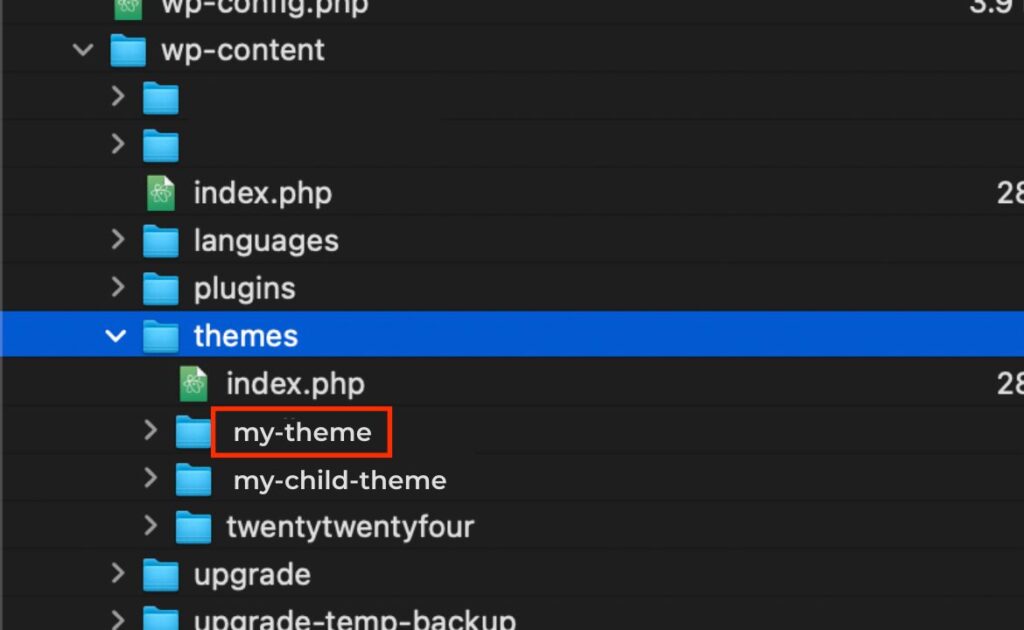Click the twentytwentyfour folder icon
1024x630 pixels.
193,527
